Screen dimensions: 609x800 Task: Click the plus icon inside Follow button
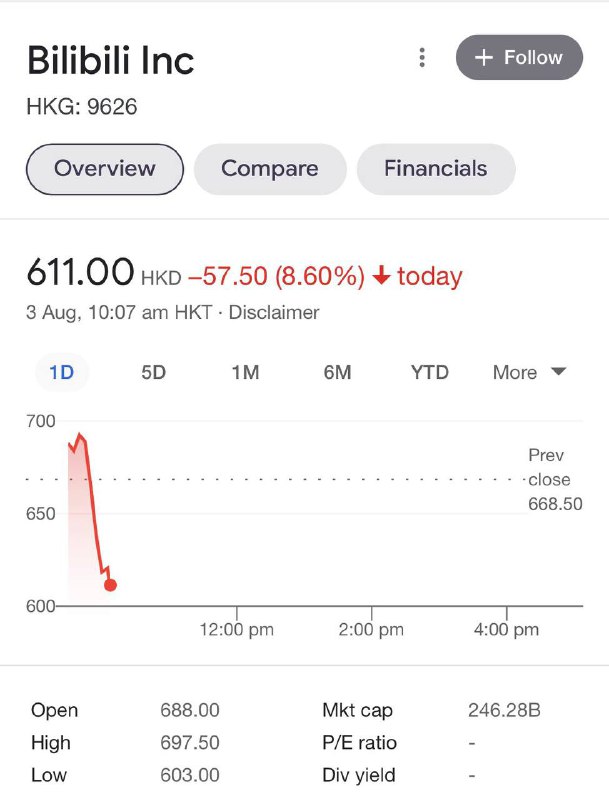[x=487, y=57]
